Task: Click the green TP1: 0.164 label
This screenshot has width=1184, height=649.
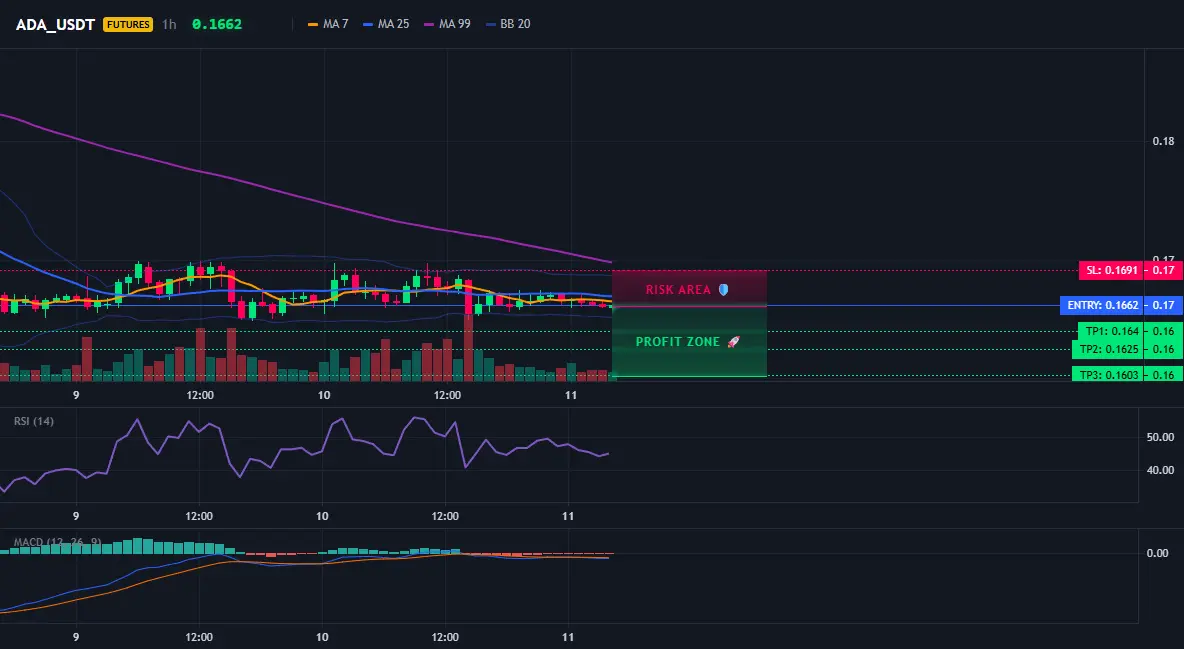Action: (x=1112, y=331)
